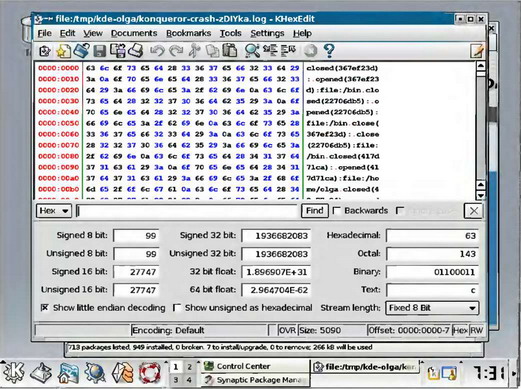Click the Find button
The width and height of the screenshot is (521, 389).
pos(315,211)
